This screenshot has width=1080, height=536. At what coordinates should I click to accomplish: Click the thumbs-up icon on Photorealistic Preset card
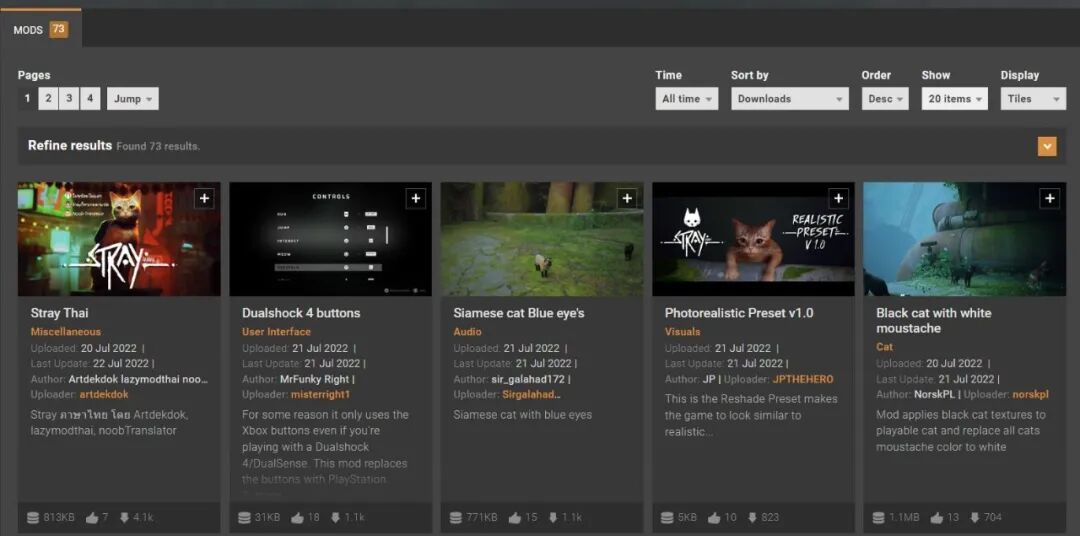(x=714, y=517)
